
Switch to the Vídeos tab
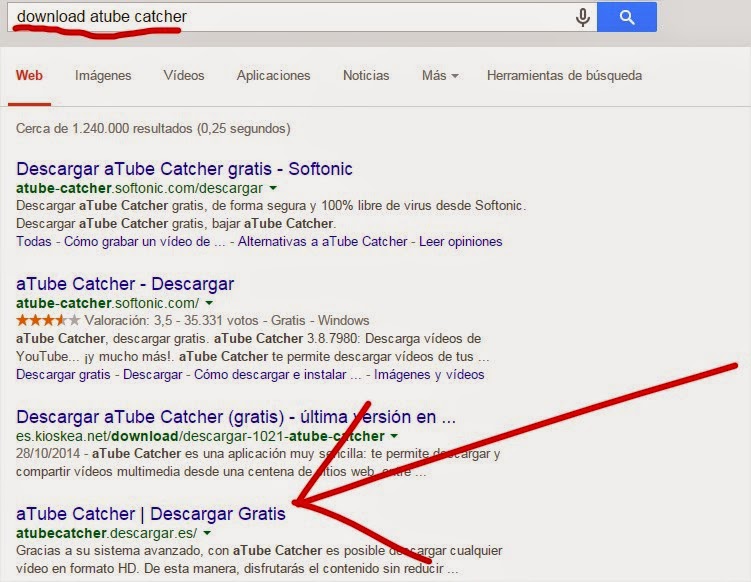pos(184,75)
